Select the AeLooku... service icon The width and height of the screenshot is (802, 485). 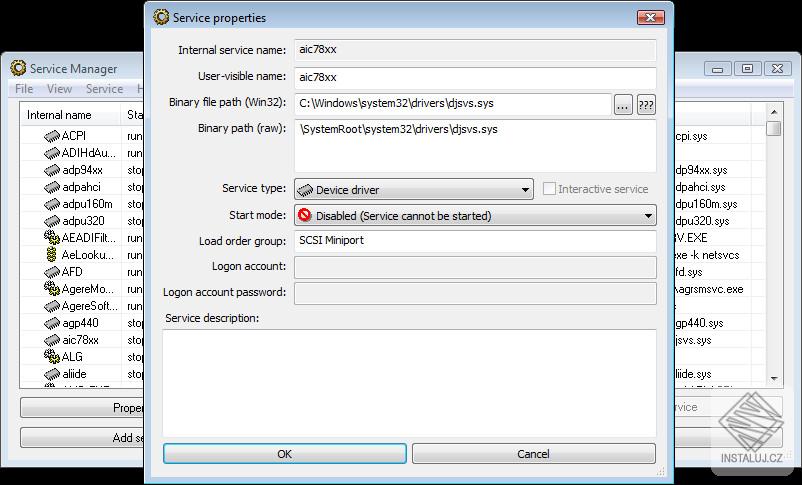coord(51,254)
